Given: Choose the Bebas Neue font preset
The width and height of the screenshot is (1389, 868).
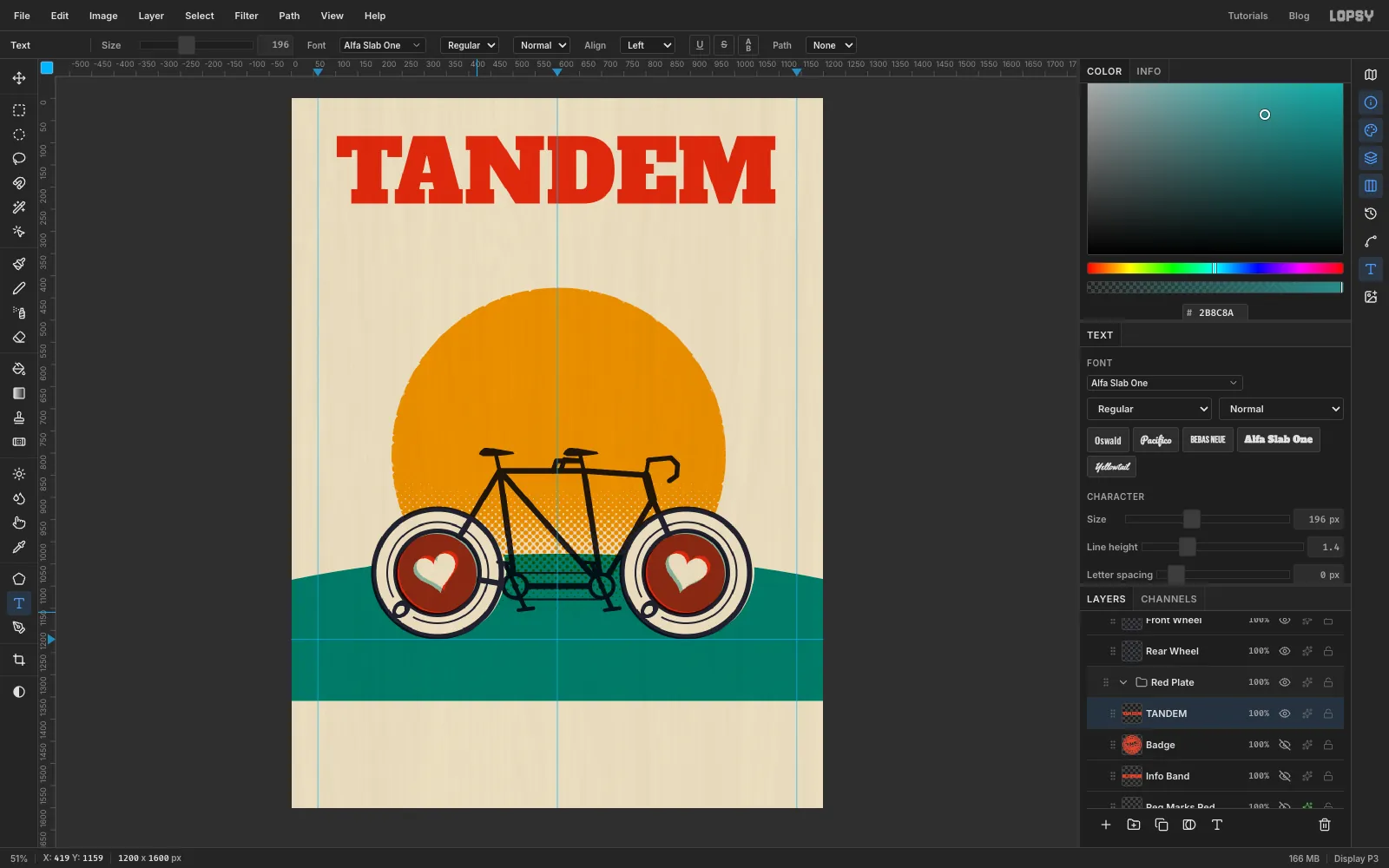Looking at the screenshot, I should coord(1208,440).
